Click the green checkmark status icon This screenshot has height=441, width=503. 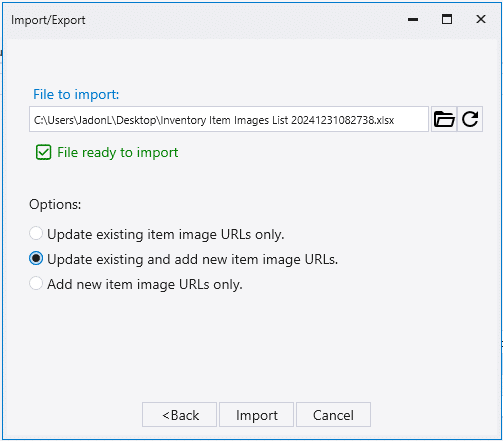[x=43, y=152]
